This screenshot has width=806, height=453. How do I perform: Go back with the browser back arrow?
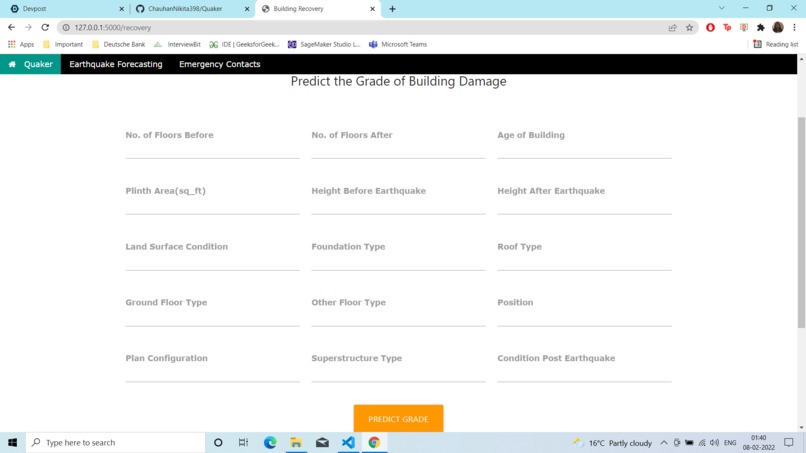click(x=11, y=27)
